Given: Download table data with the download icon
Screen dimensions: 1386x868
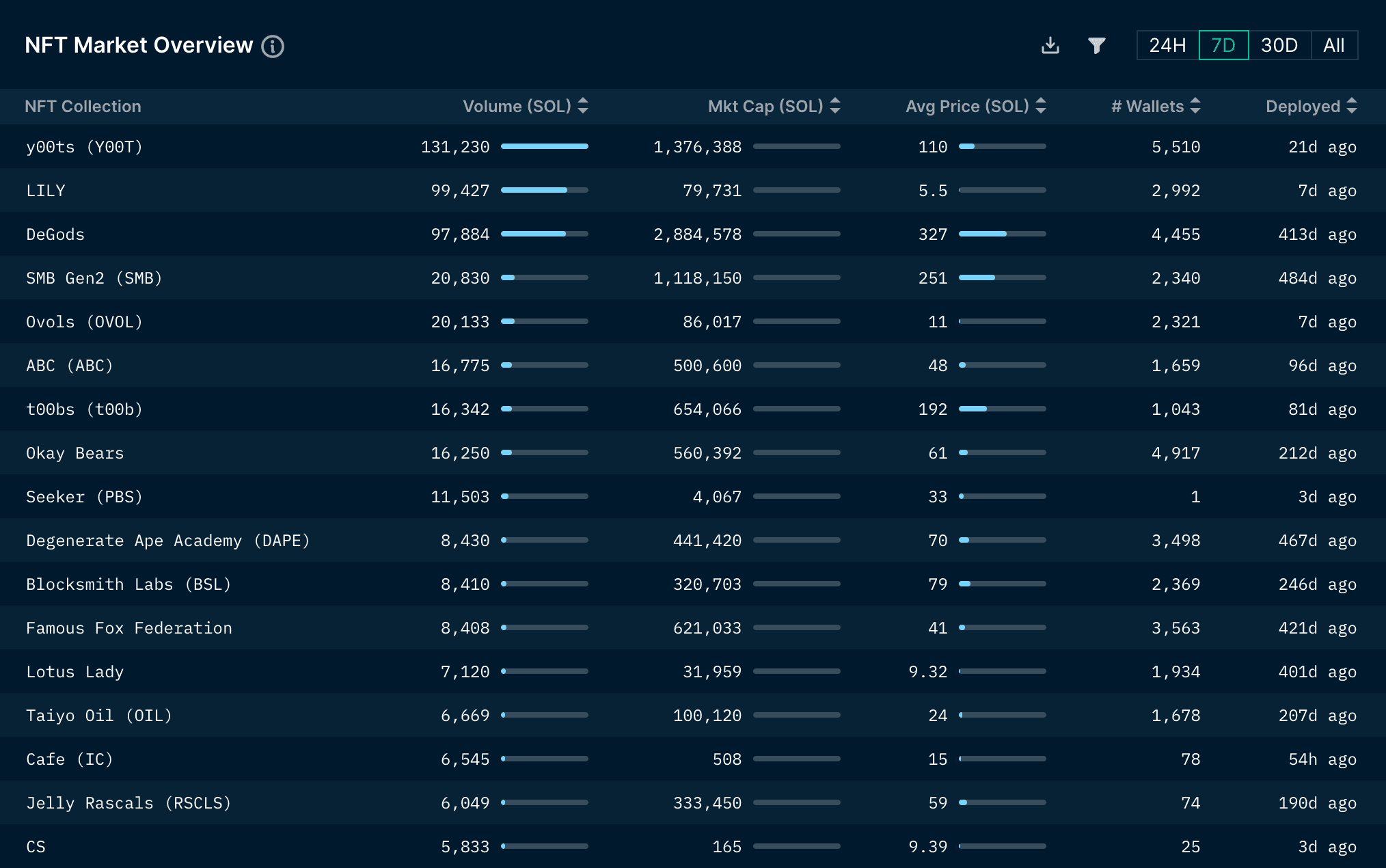Looking at the screenshot, I should pos(1050,46).
